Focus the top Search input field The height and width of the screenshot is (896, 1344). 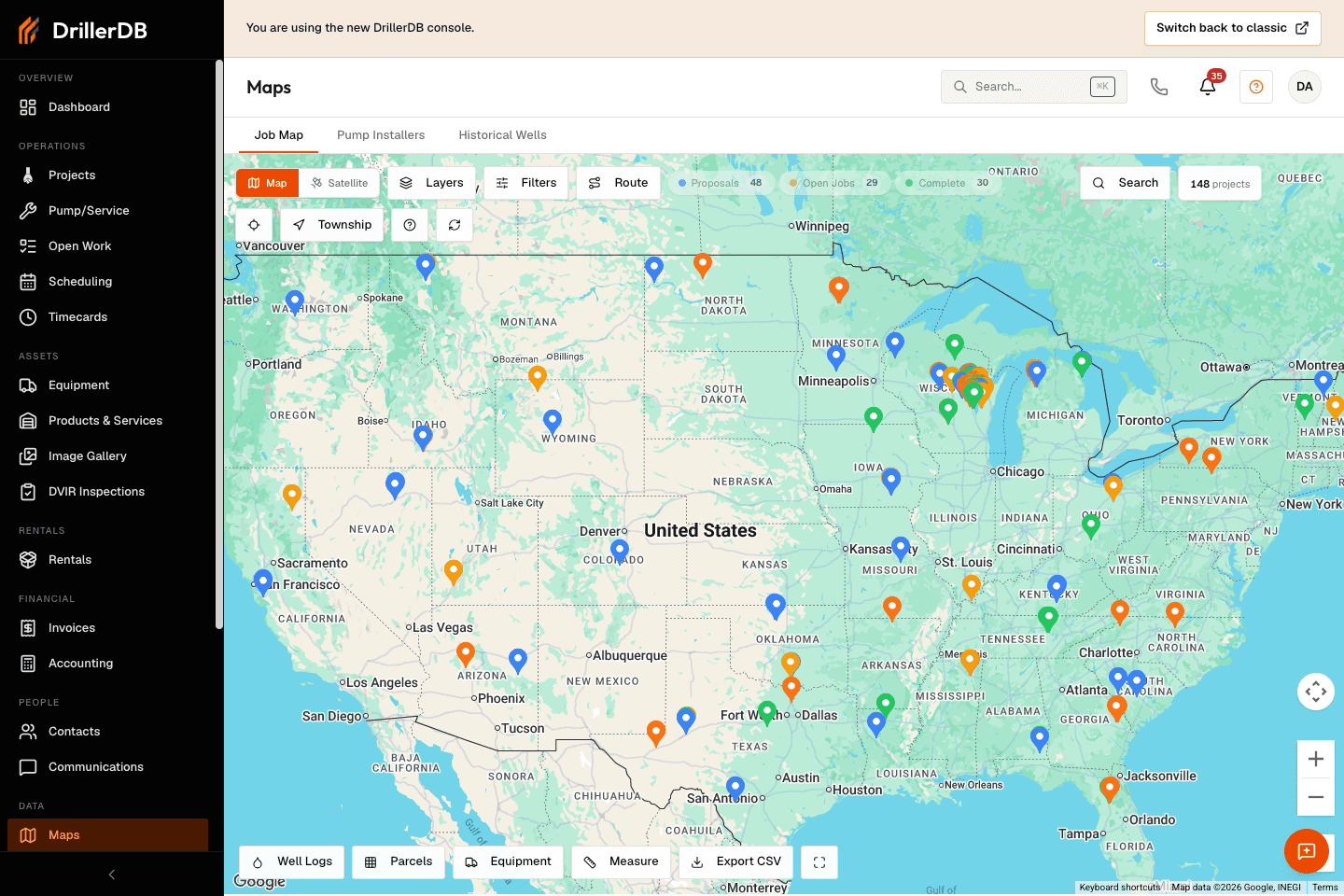click(1034, 87)
